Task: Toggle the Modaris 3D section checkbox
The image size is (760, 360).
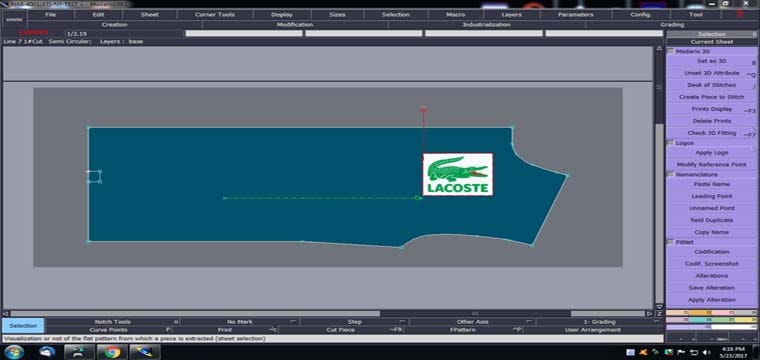Action: (x=671, y=51)
